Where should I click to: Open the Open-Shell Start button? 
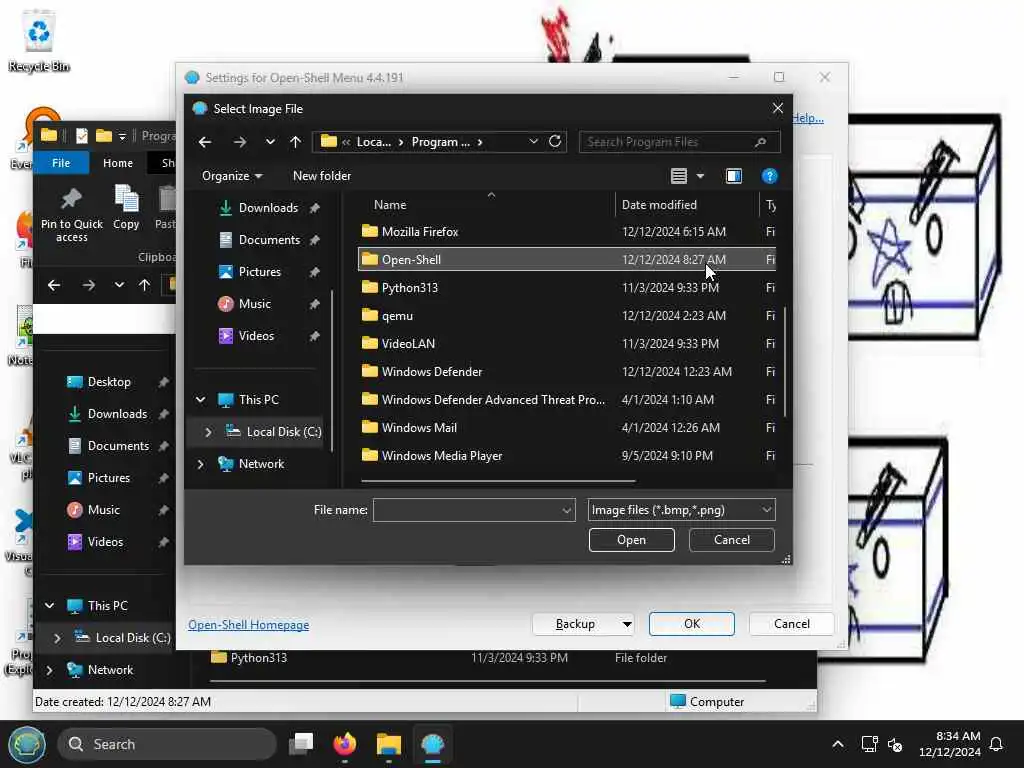click(x=27, y=744)
